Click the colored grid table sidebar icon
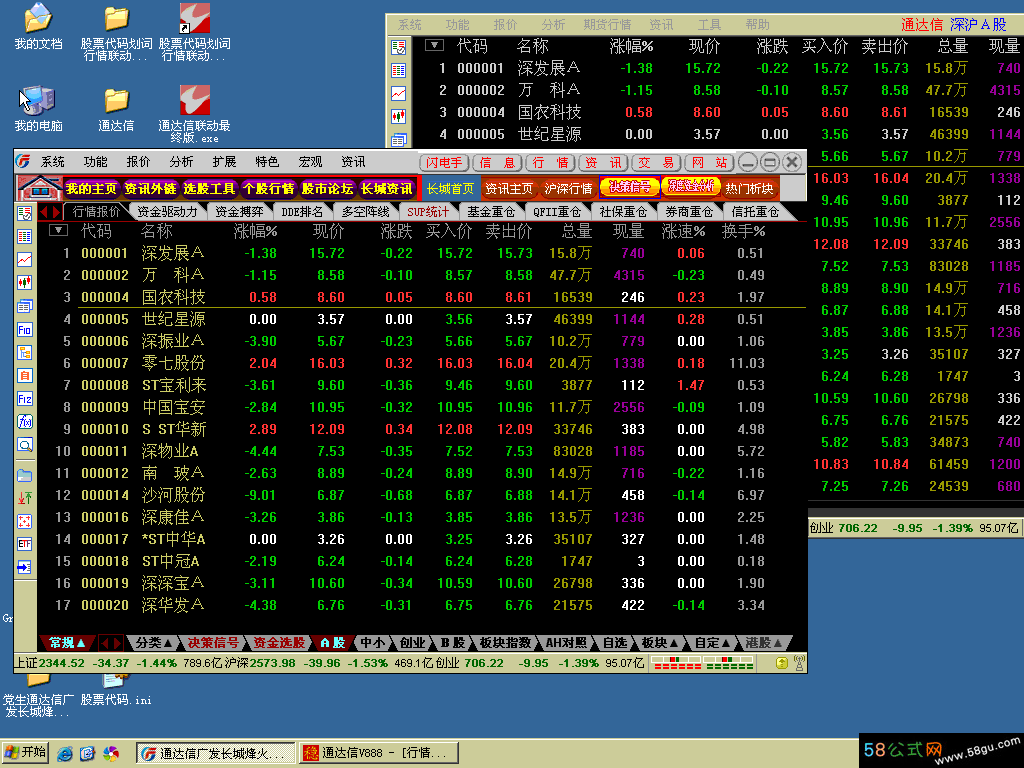The width and height of the screenshot is (1024, 768). pos(25,236)
